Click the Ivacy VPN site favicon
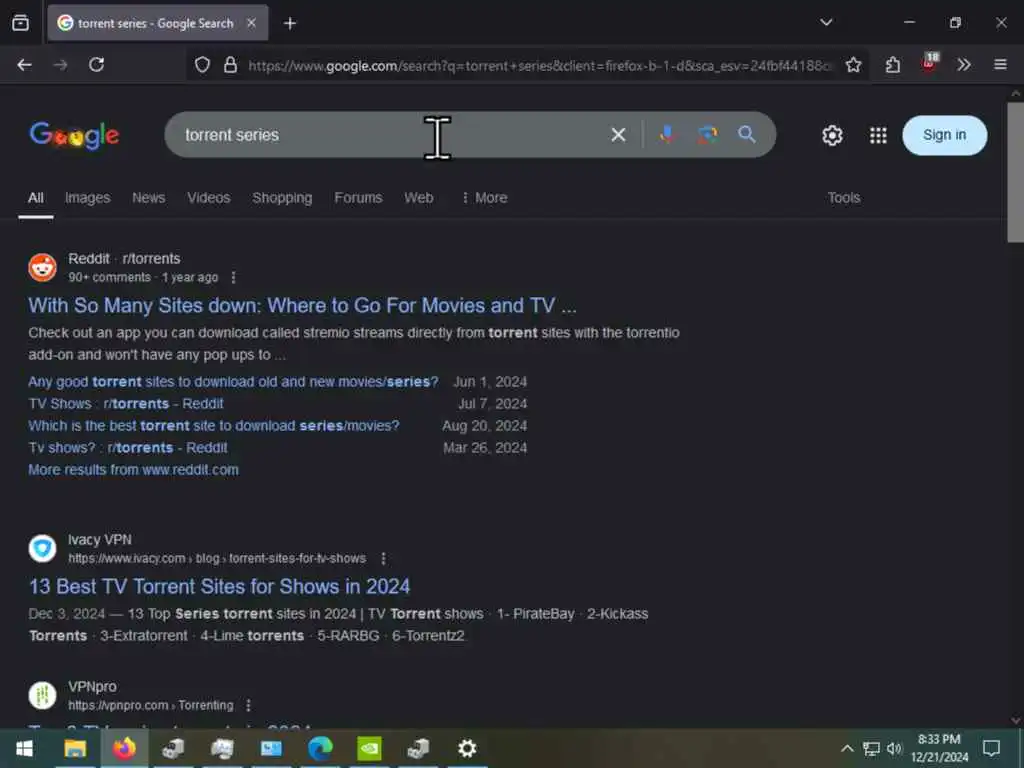This screenshot has width=1024, height=768. [x=42, y=549]
